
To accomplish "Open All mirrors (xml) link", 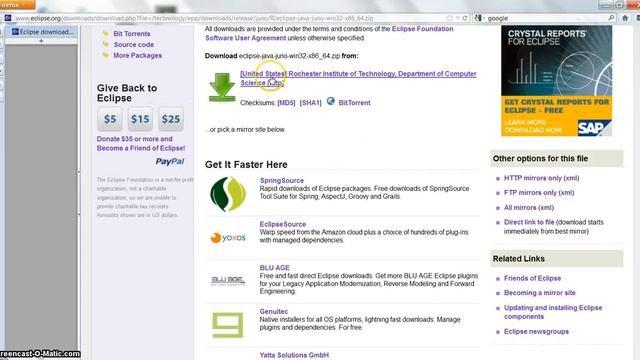I will click(x=529, y=207).
